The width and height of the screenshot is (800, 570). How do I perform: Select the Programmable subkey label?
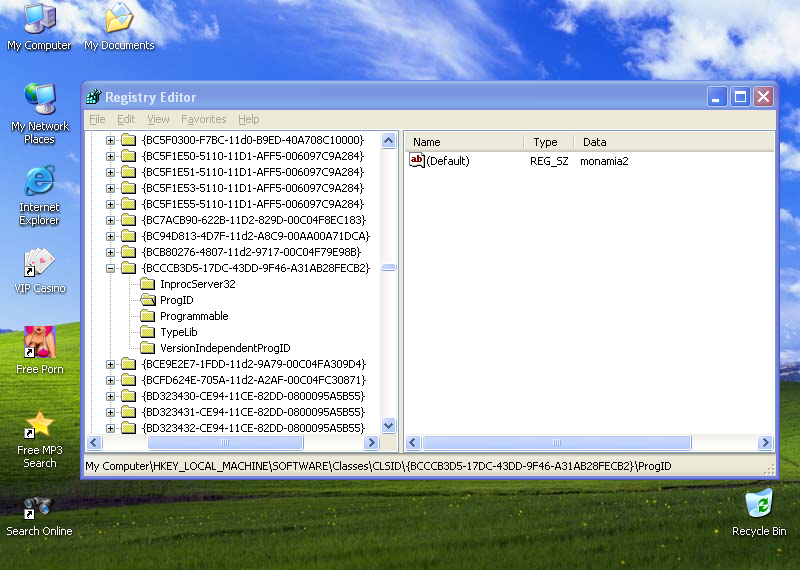tap(194, 316)
